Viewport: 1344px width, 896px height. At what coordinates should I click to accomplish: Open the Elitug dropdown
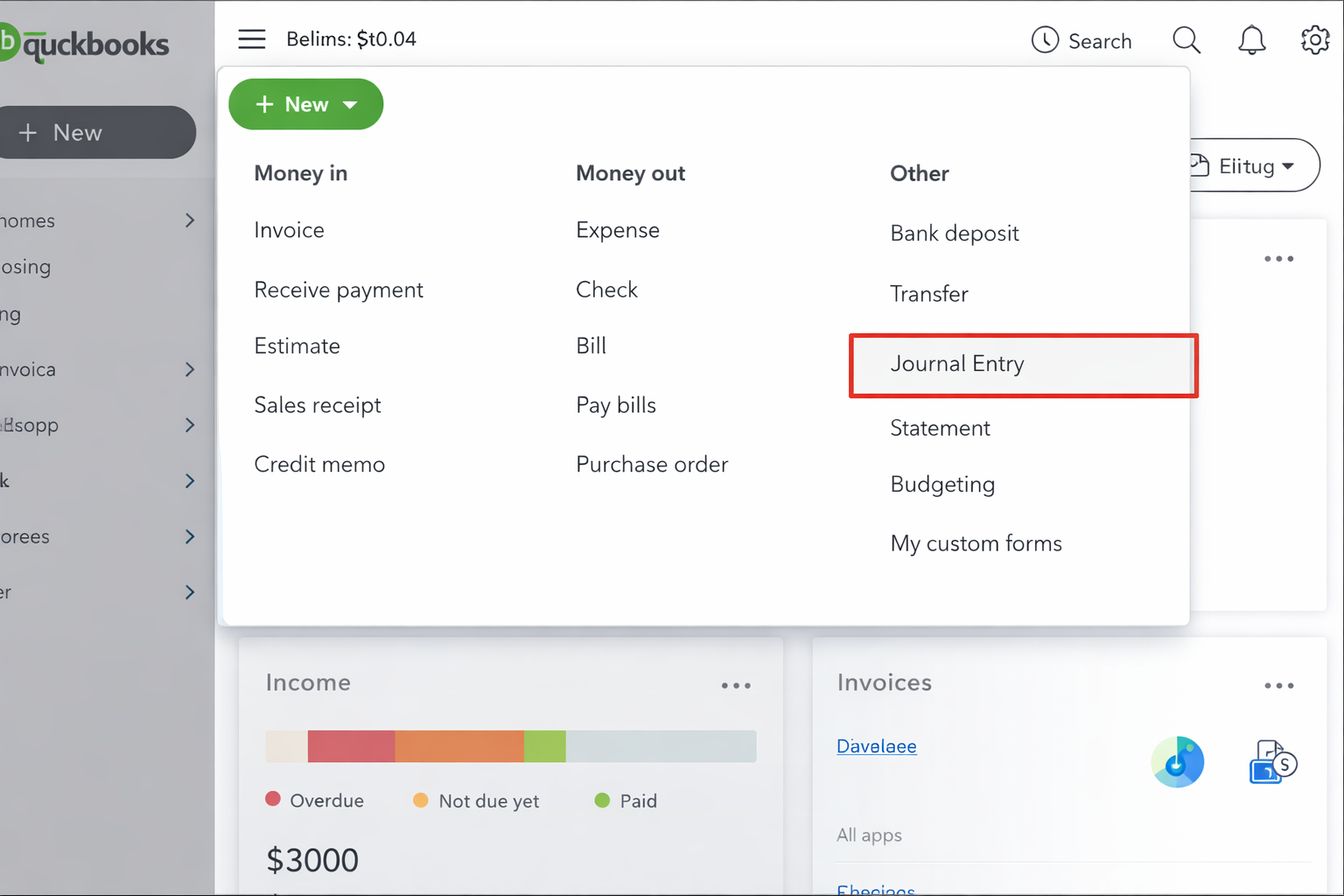point(1251,165)
